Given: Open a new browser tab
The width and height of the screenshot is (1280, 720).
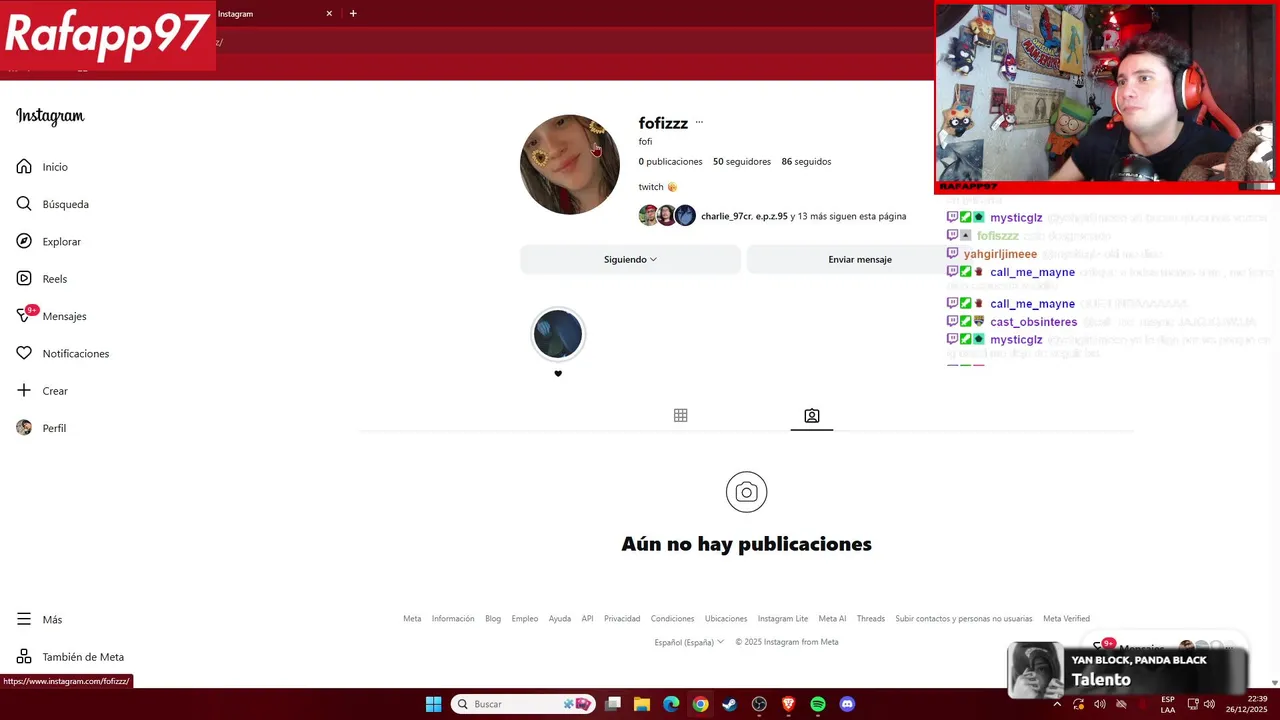Looking at the screenshot, I should coord(353,14).
